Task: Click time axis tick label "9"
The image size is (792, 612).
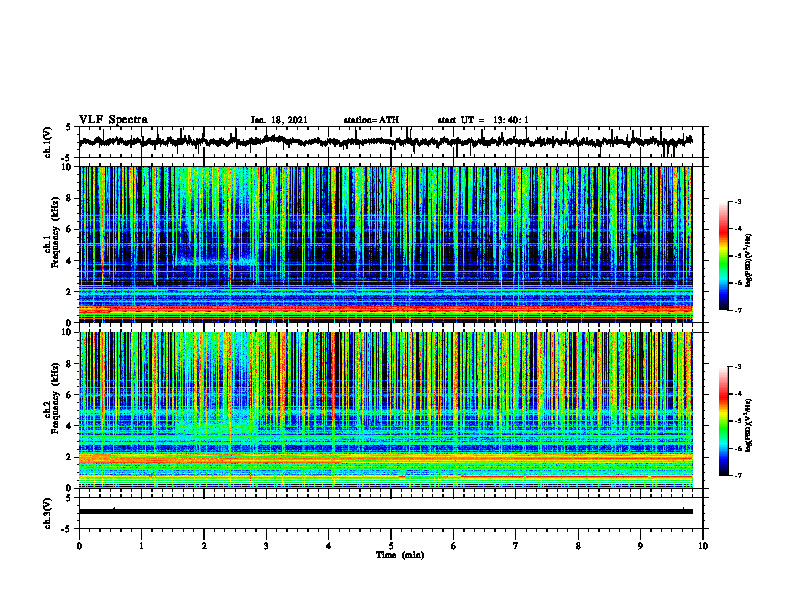Action: coord(640,546)
